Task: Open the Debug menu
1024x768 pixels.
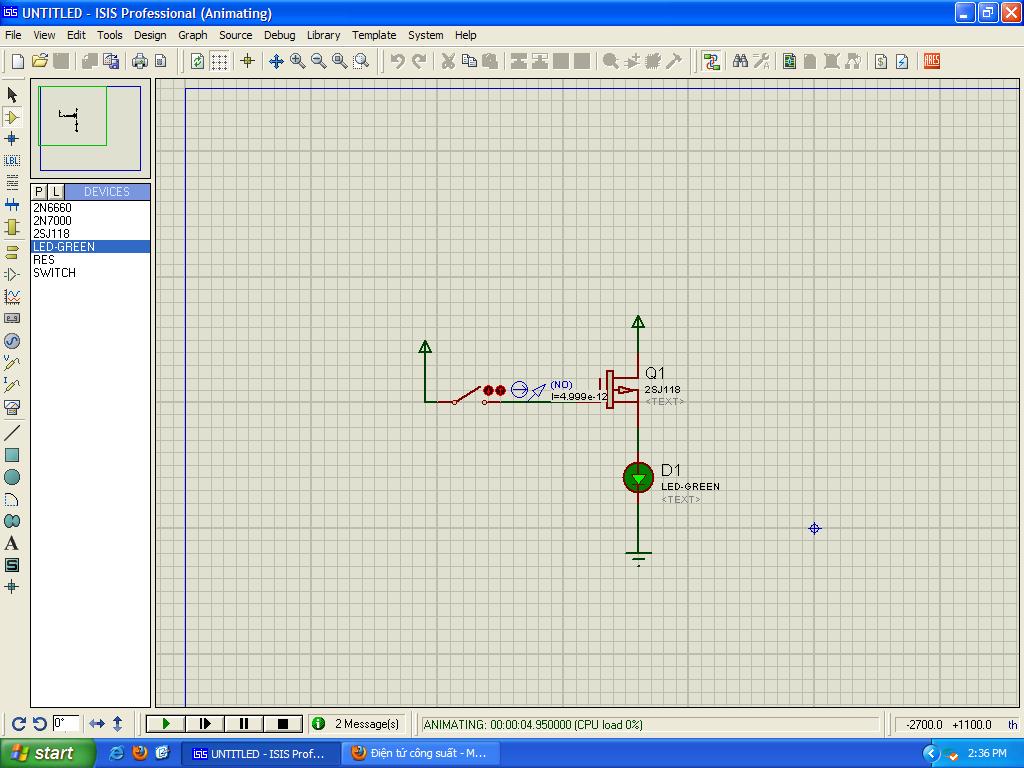Action: [279, 35]
